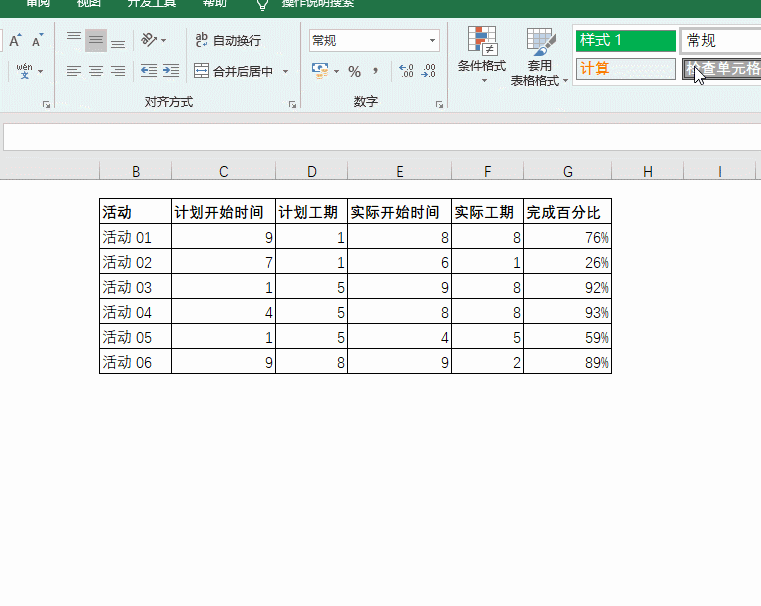Apply the orange 计算 cell style
This screenshot has width=761, height=606.
626,68
